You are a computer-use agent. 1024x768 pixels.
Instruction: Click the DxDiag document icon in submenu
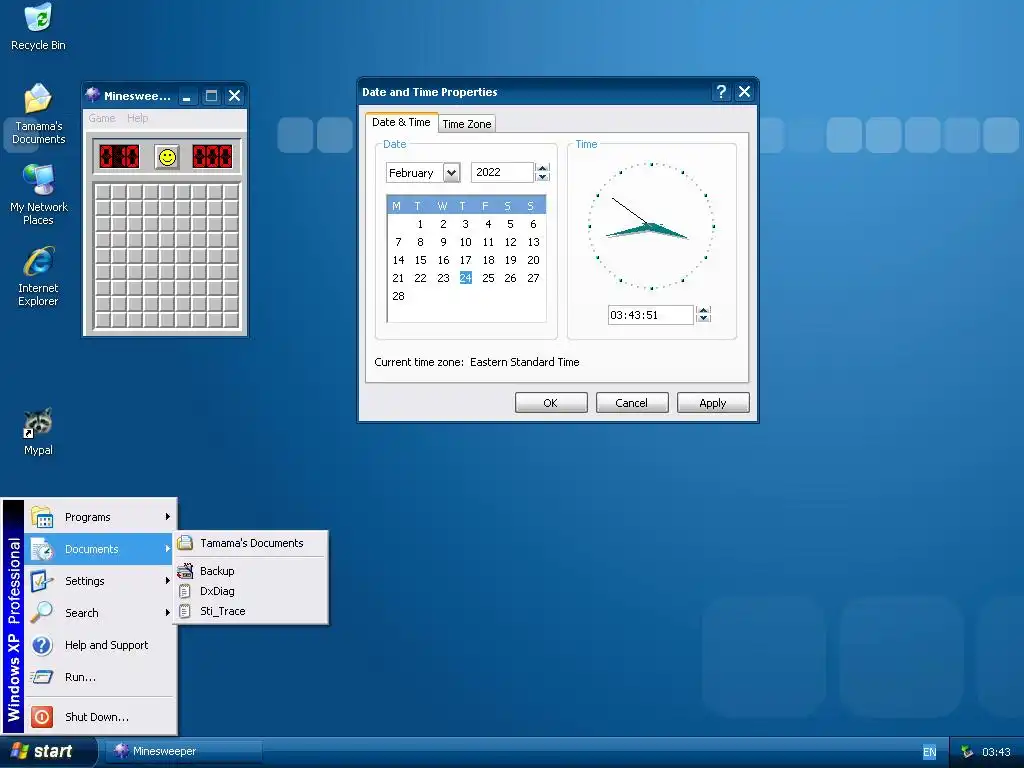pyautogui.click(x=185, y=591)
